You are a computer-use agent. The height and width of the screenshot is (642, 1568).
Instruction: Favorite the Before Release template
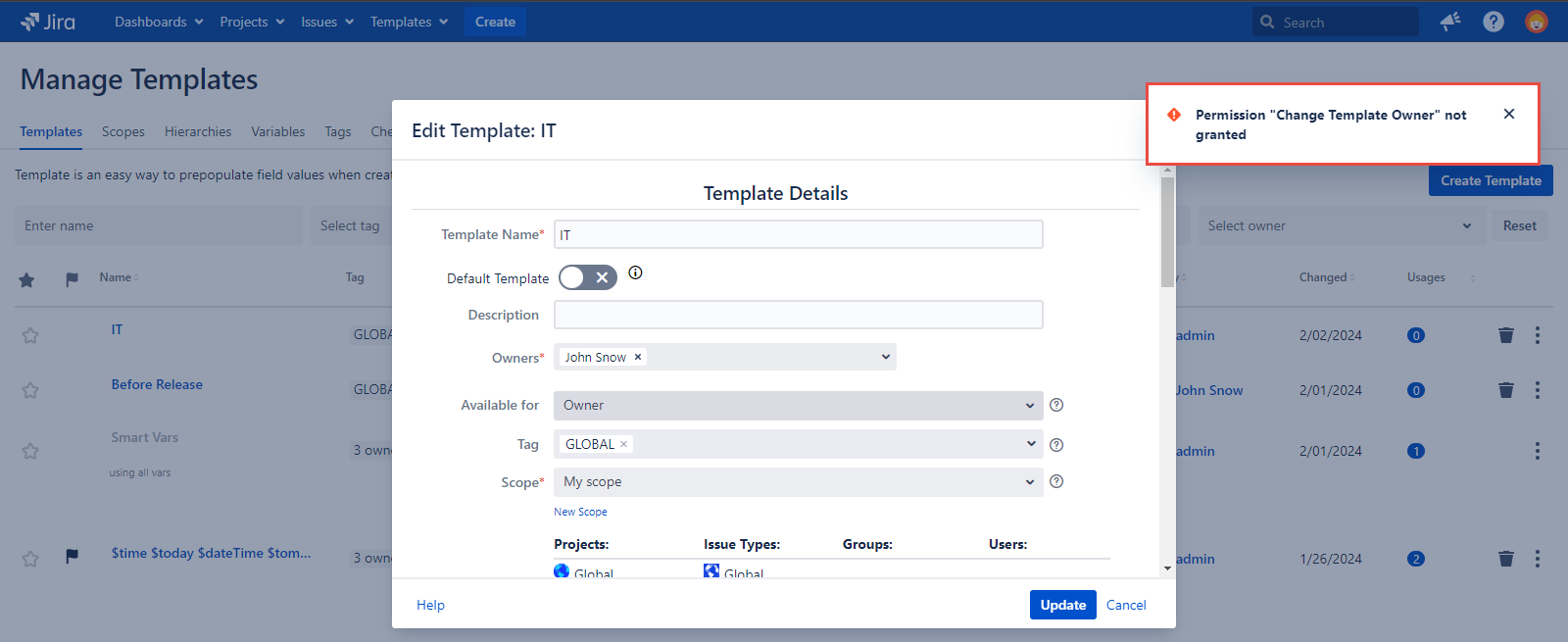point(30,390)
